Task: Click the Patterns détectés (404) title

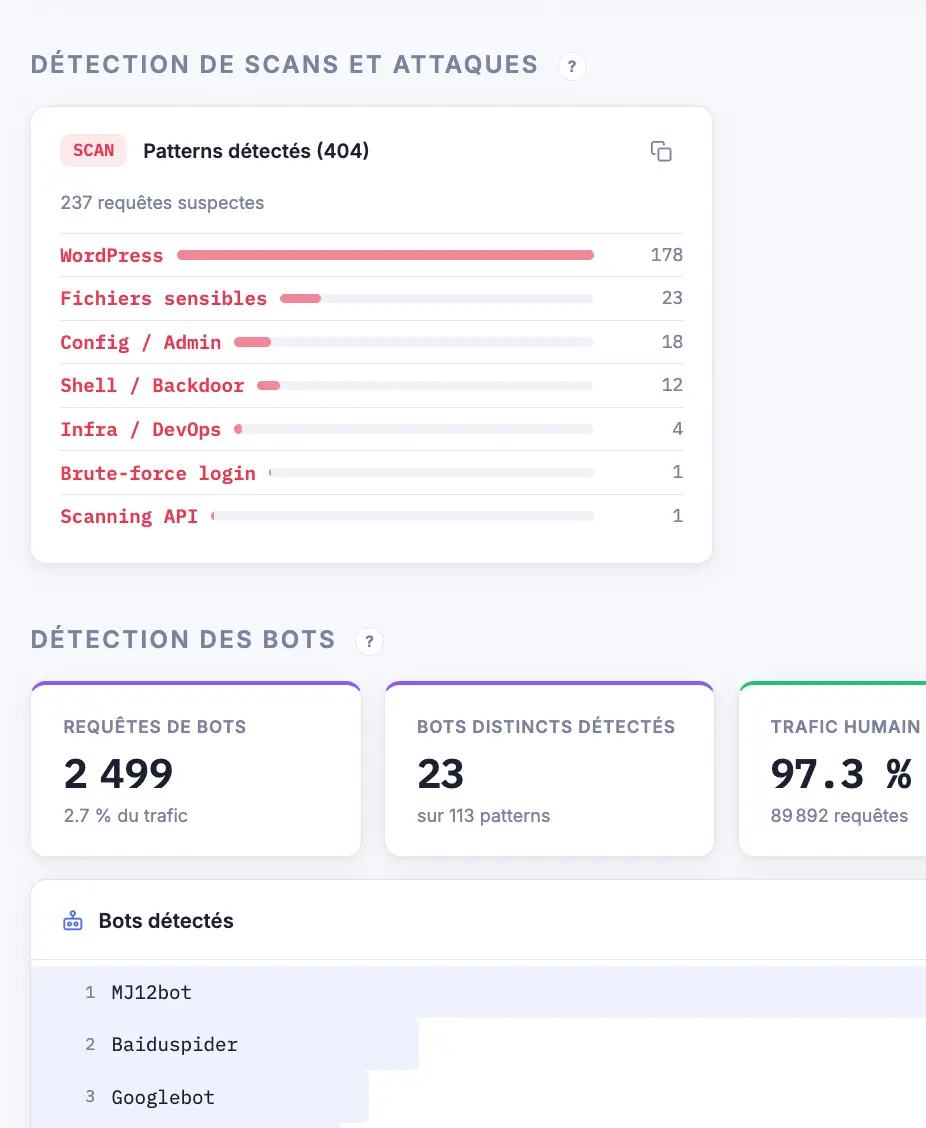Action: (x=256, y=151)
